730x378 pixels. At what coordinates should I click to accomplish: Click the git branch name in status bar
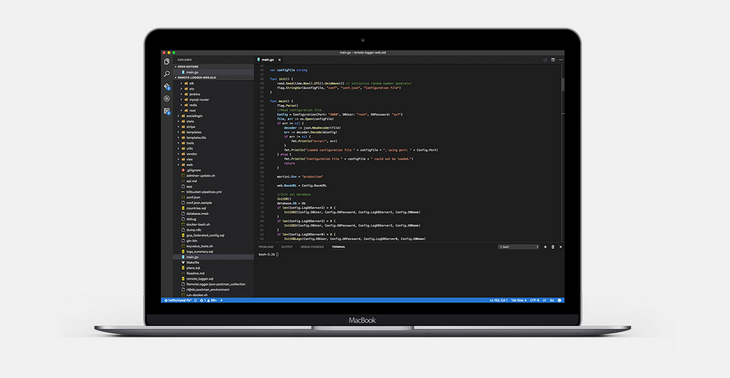(x=179, y=300)
